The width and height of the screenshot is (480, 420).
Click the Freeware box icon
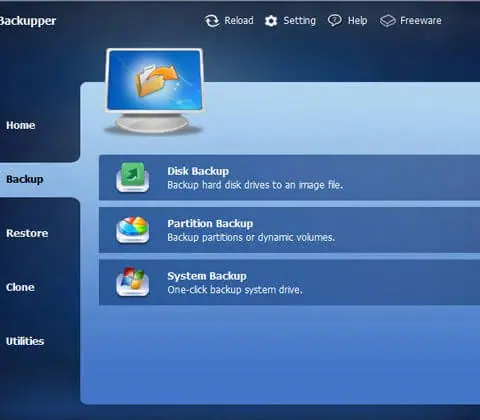click(x=388, y=21)
